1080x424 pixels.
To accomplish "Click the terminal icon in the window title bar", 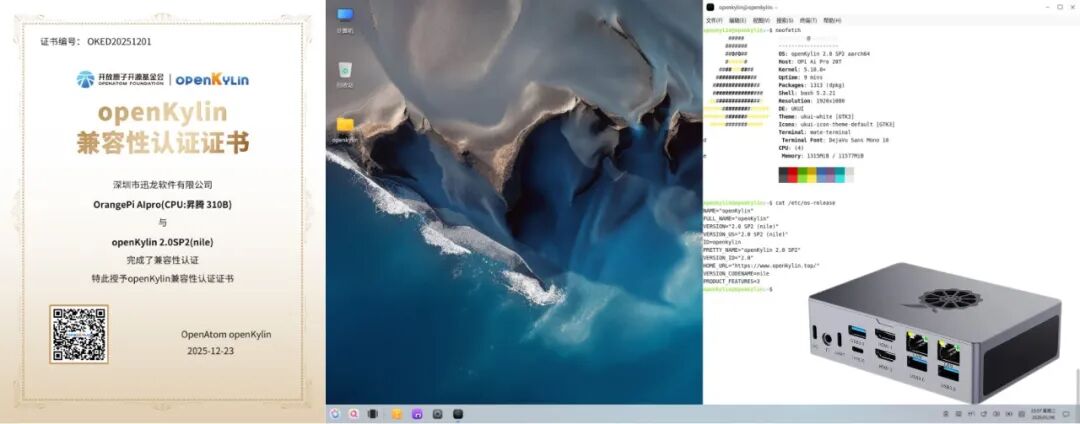I will [710, 7].
